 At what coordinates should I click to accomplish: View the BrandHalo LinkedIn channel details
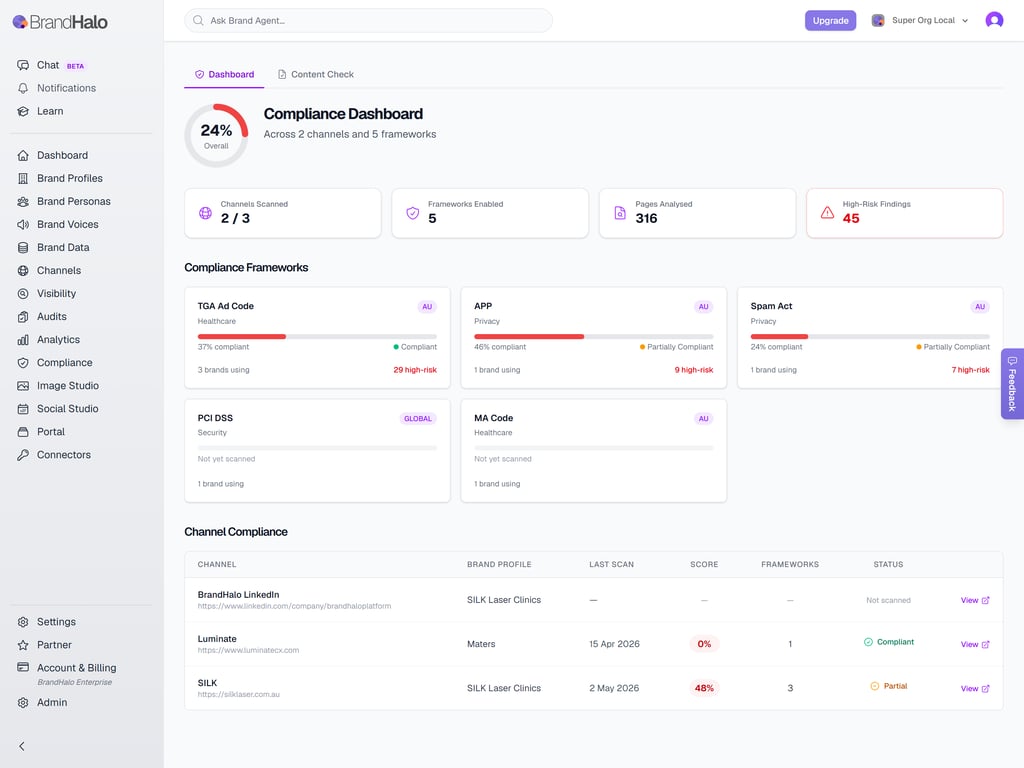[x=974, y=600]
